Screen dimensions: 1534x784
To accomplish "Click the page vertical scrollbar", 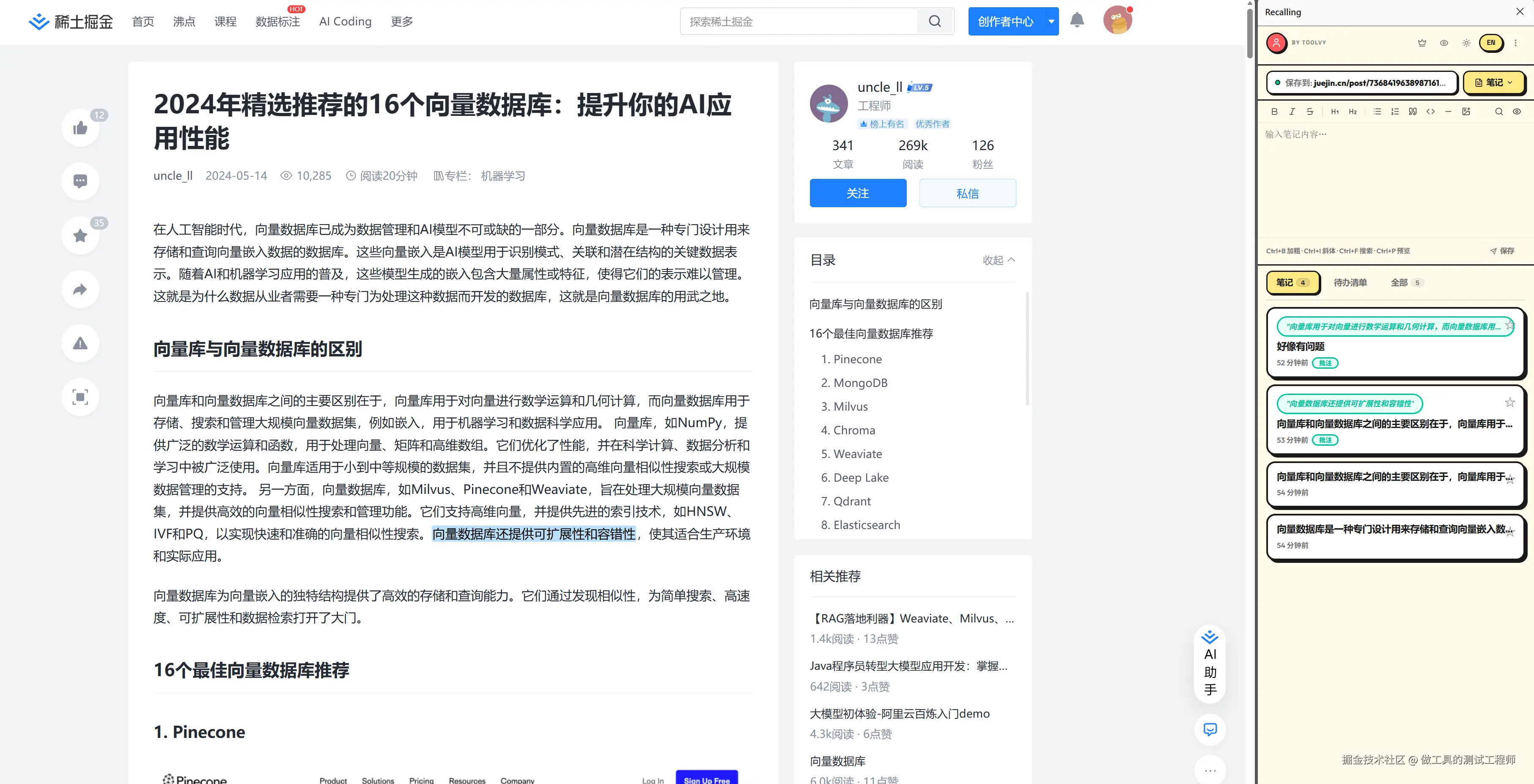I will click(1250, 33).
